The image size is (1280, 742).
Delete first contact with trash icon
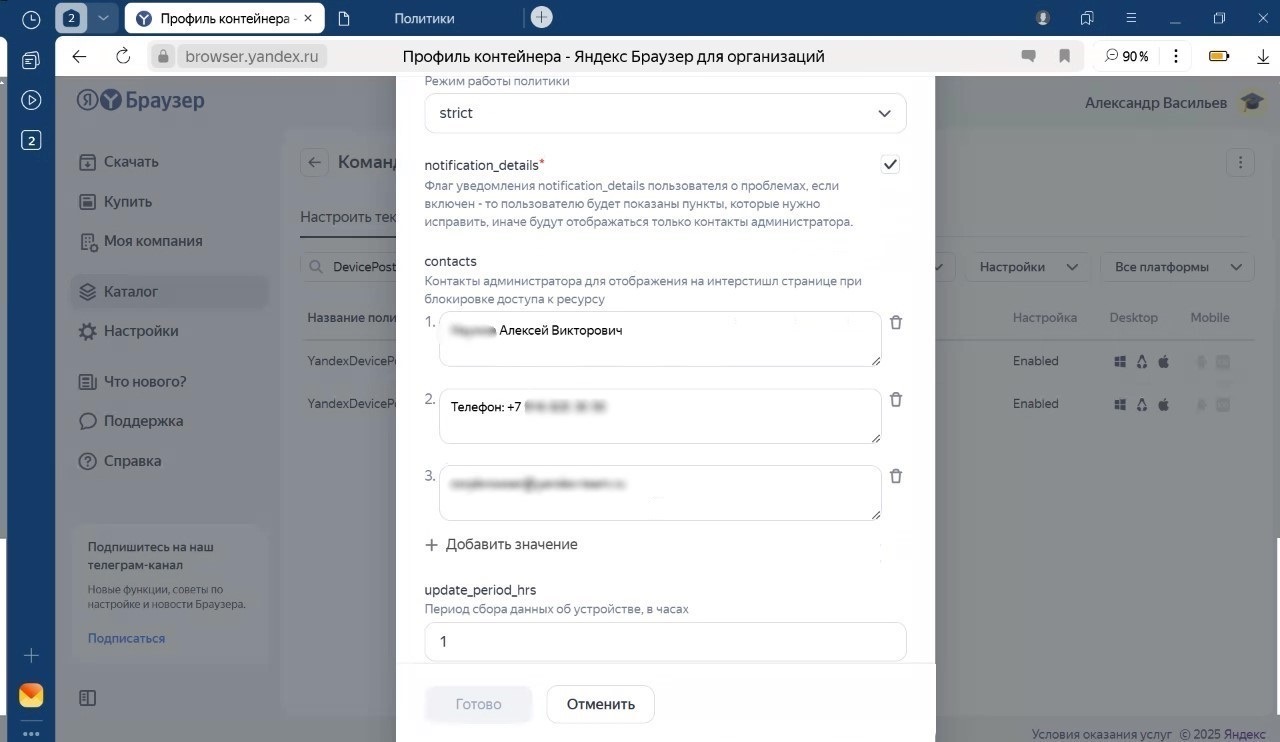point(896,322)
